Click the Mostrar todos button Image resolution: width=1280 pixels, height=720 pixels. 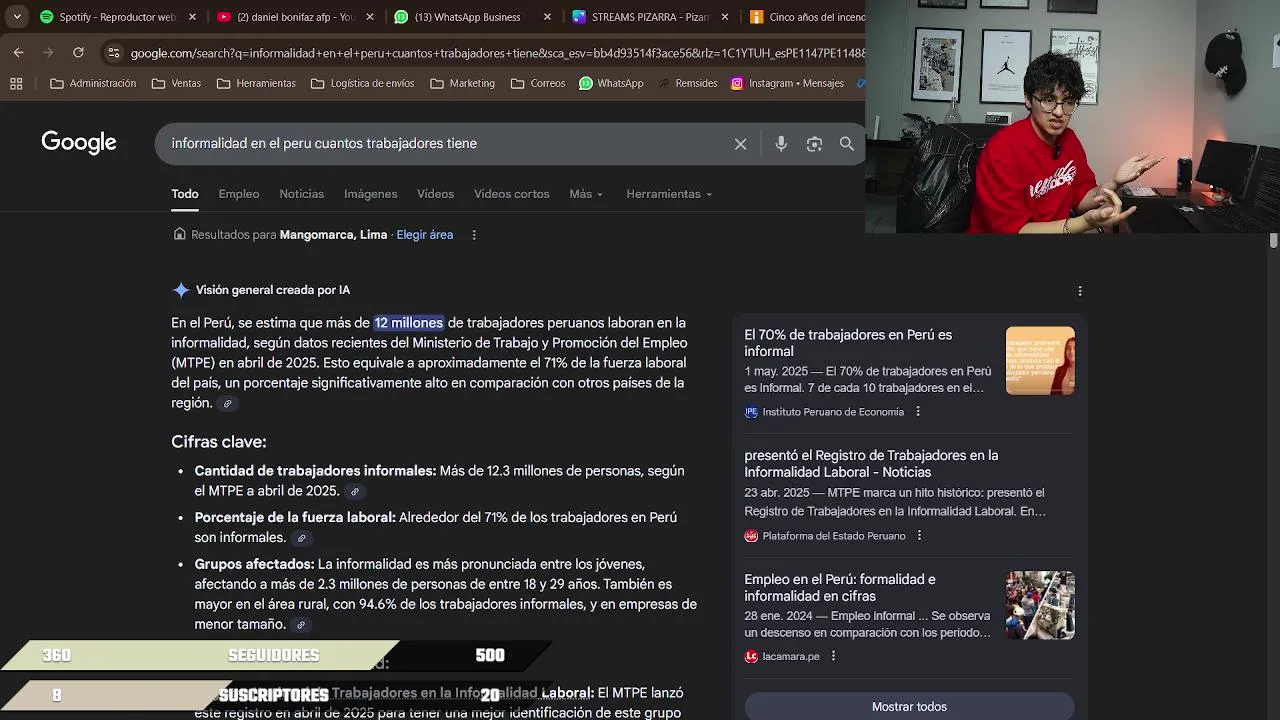909,706
